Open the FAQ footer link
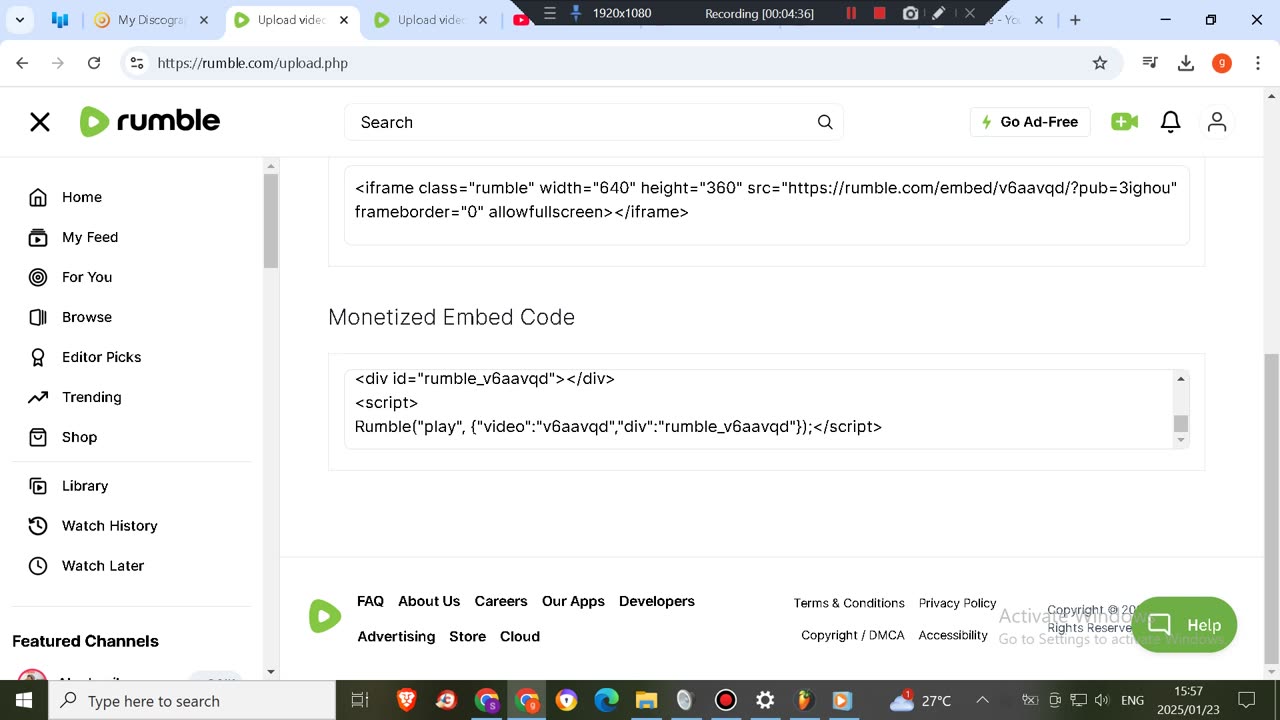Viewport: 1280px width, 720px height. (370, 601)
